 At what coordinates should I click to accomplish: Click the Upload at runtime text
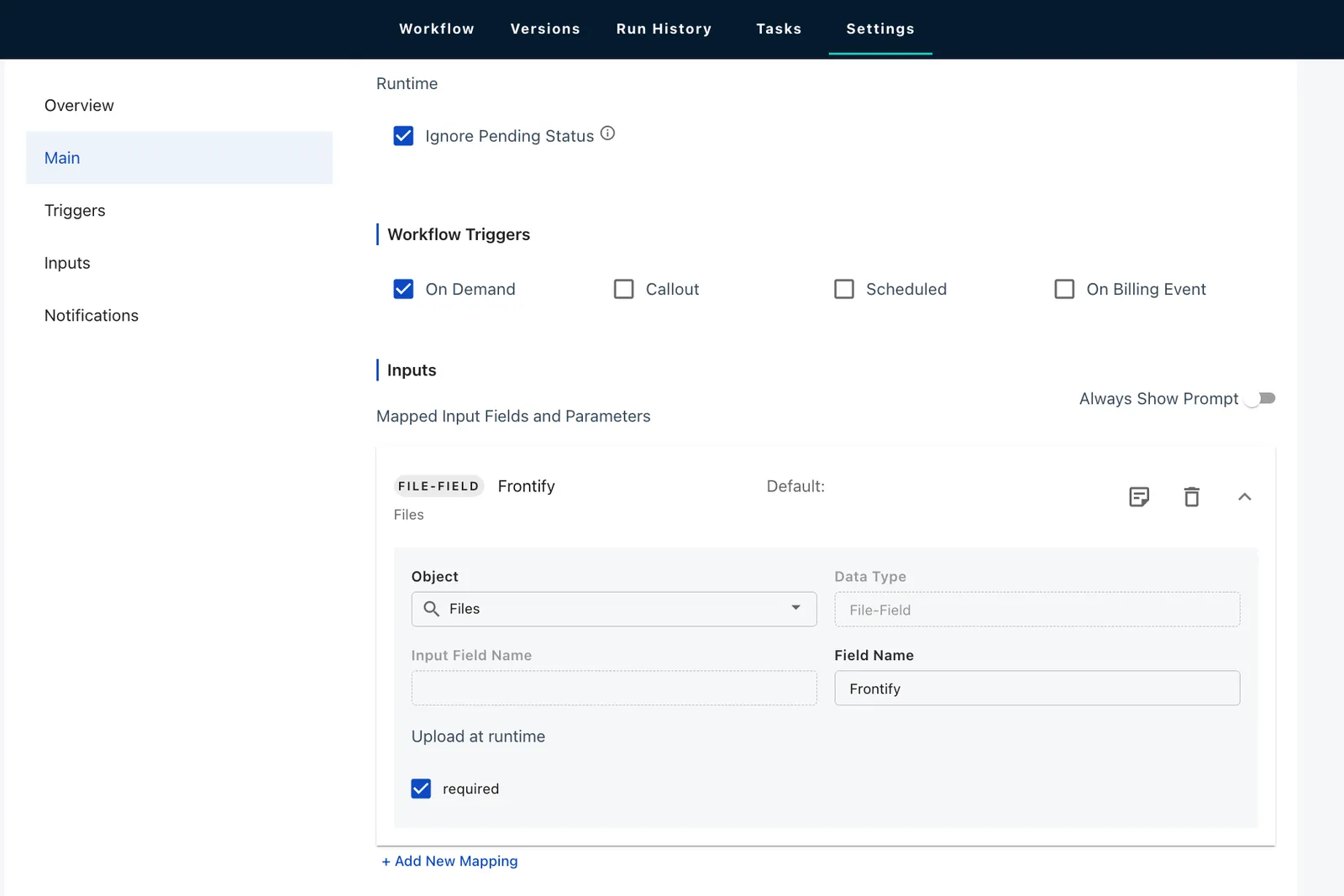tap(478, 736)
